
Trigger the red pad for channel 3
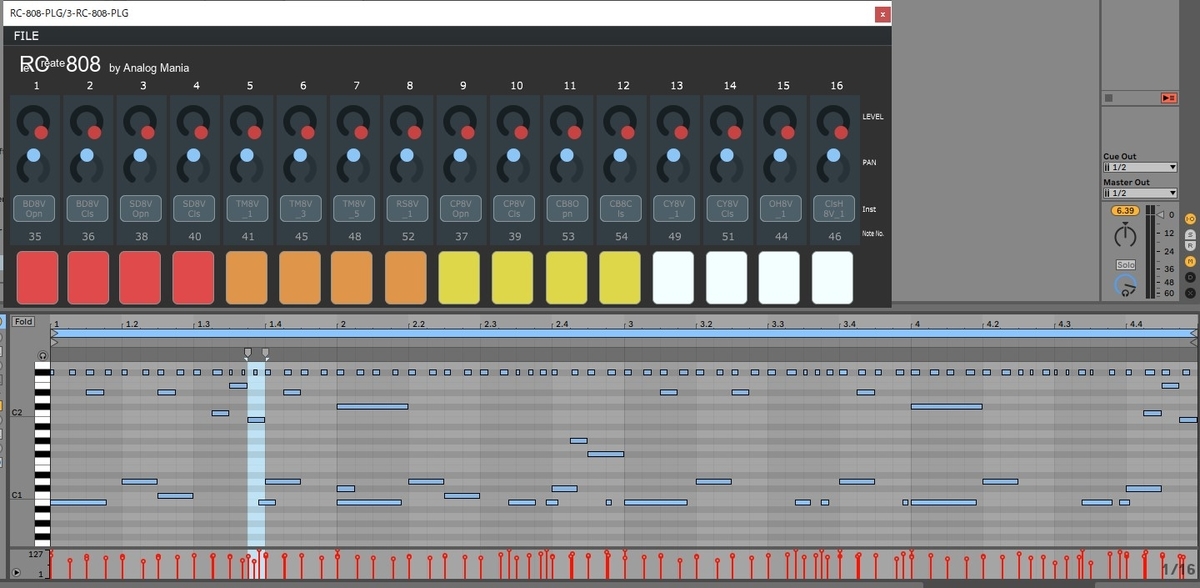[x=141, y=278]
